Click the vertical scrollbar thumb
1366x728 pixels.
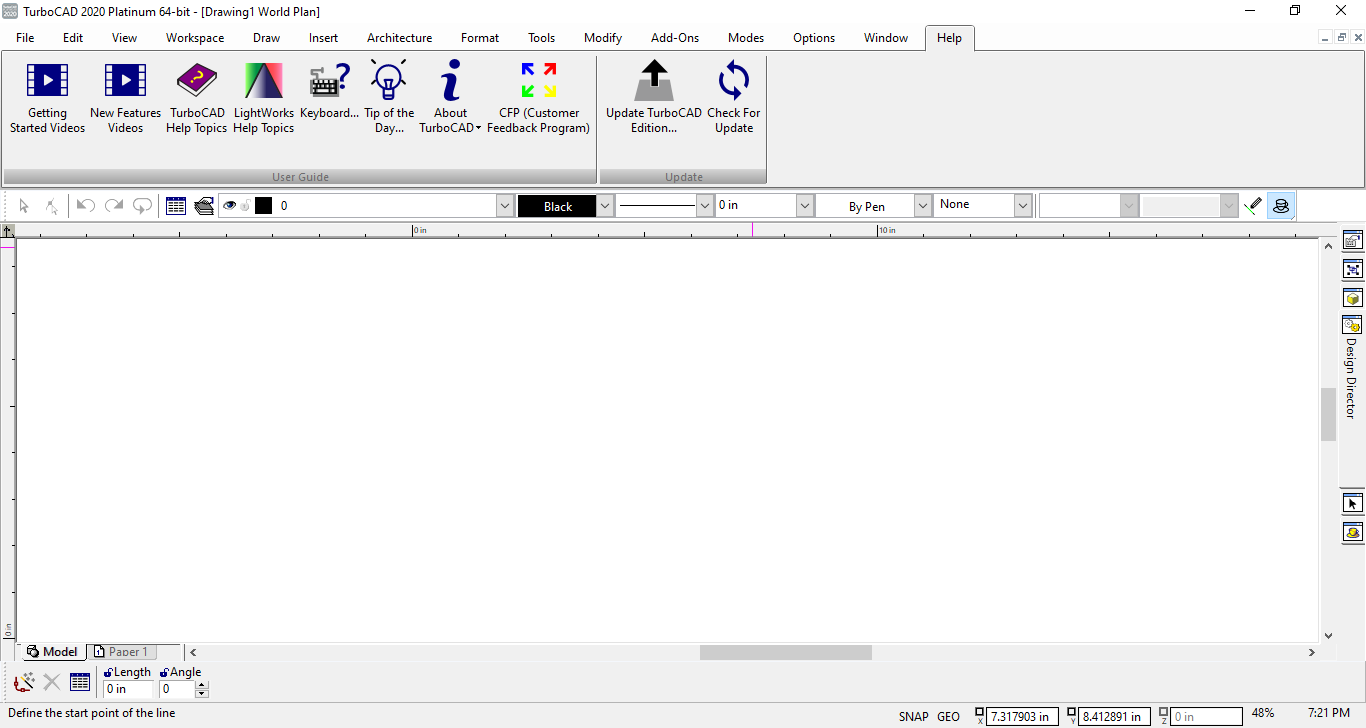tap(1329, 414)
